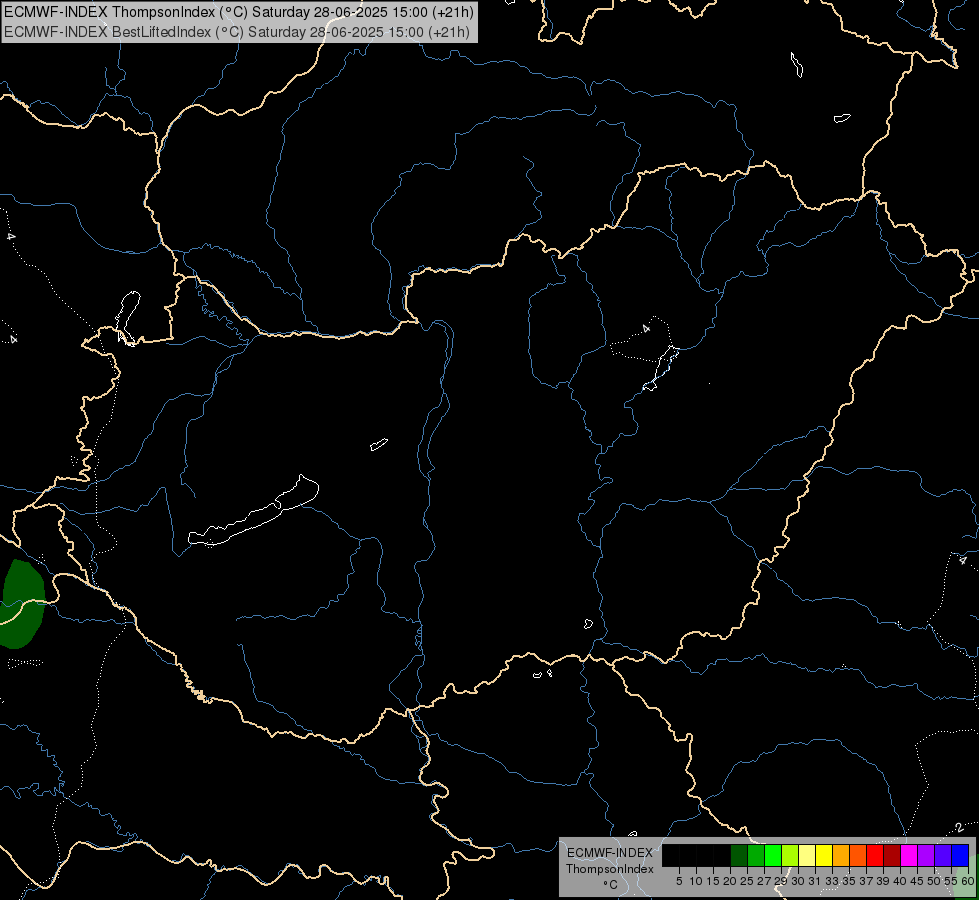Select the dark red 39–40 legend swatch
The width and height of the screenshot is (979, 900).
point(892,855)
